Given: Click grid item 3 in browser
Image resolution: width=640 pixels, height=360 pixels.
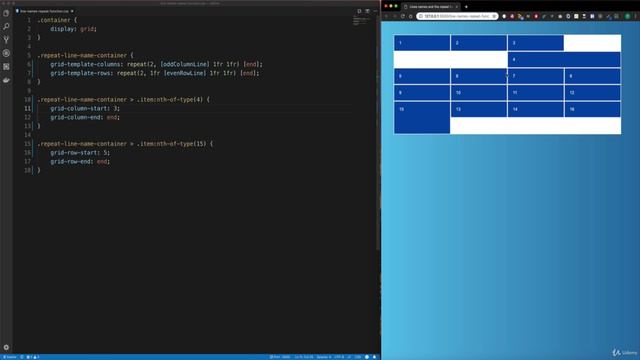Looking at the screenshot, I should pyautogui.click(x=536, y=43).
